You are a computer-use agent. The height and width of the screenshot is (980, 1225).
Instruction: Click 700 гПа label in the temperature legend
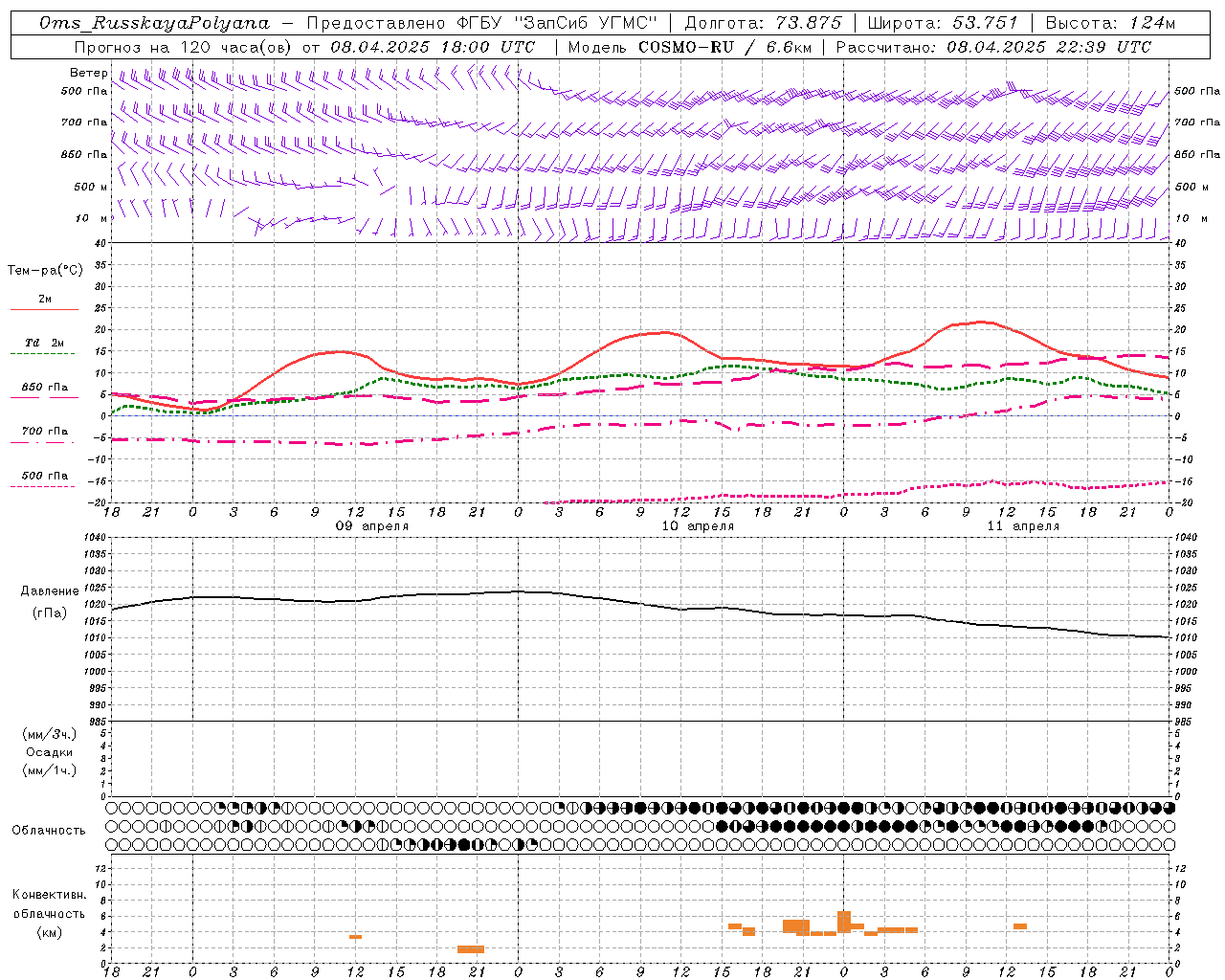click(45, 432)
